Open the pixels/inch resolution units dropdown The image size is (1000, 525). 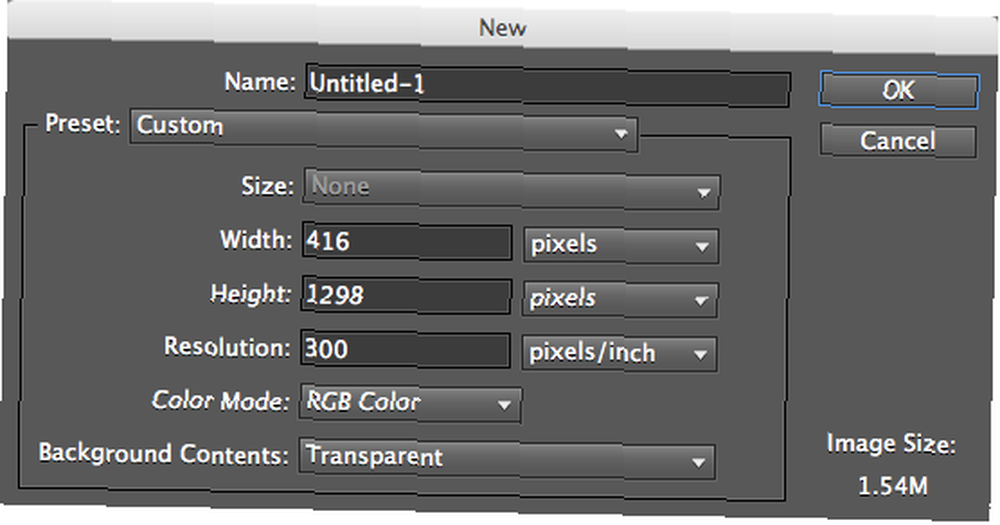click(x=619, y=353)
